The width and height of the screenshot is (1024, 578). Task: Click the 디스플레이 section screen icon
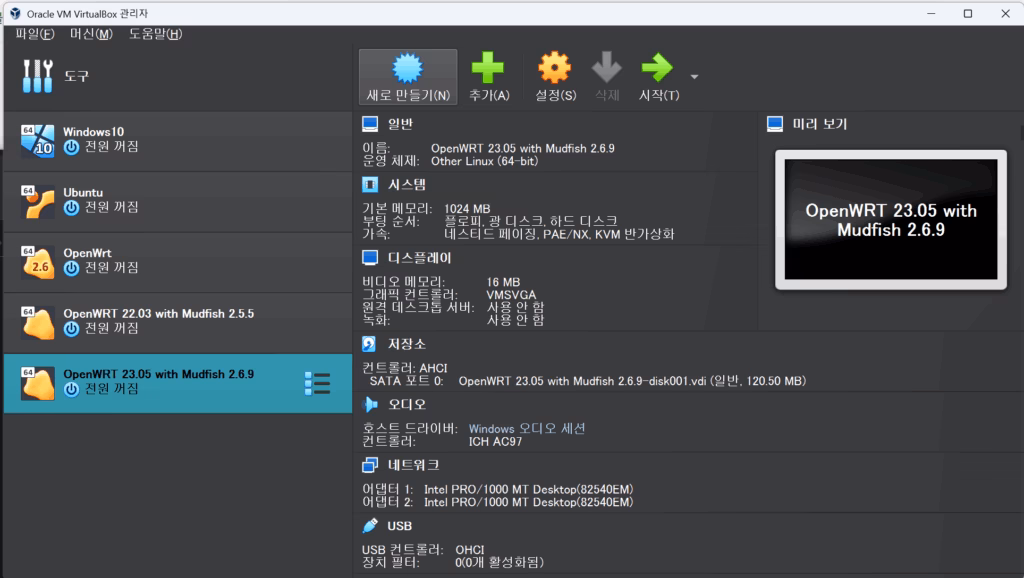coord(370,258)
